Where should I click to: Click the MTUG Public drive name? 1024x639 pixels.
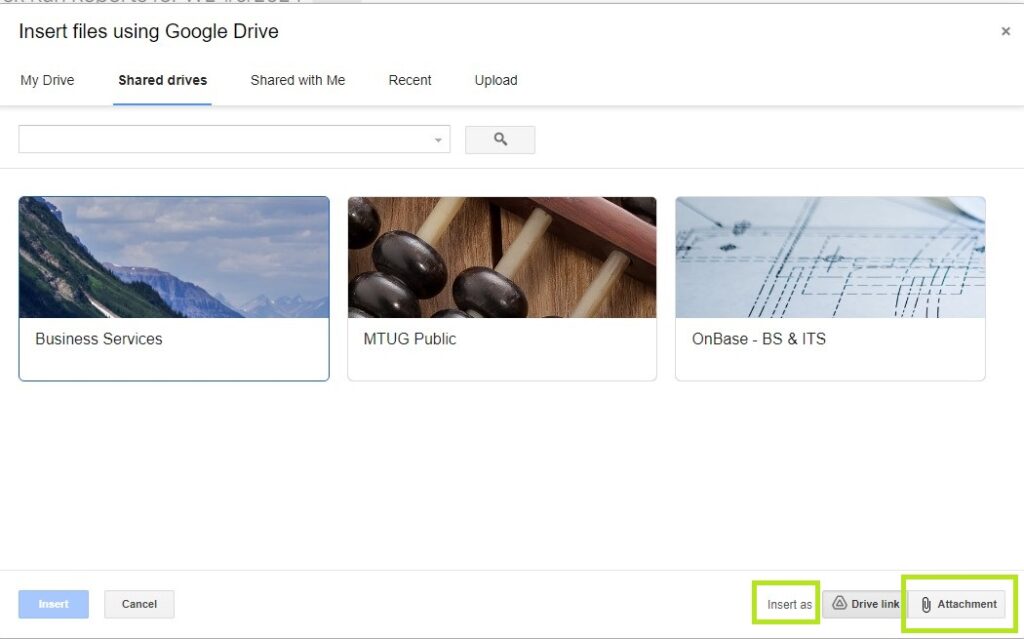click(x=410, y=339)
